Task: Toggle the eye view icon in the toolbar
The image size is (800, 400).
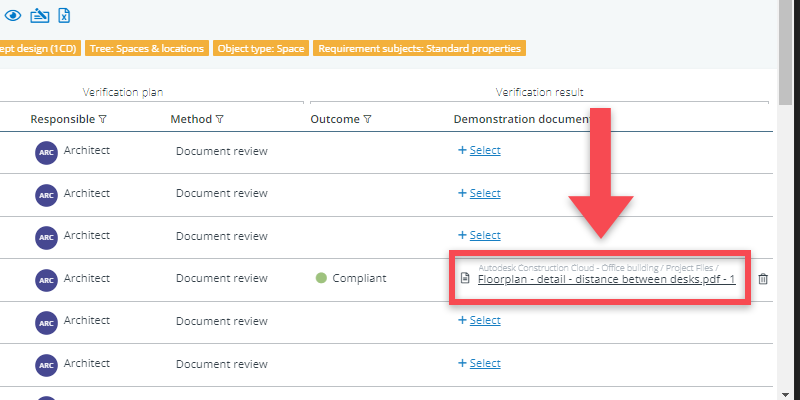Action: 13,16
